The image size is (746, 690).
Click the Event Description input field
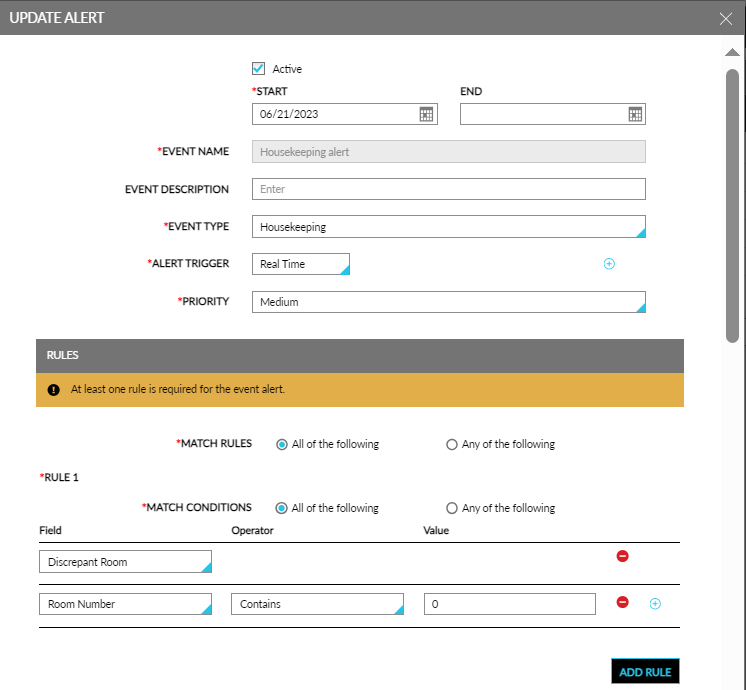(449, 189)
